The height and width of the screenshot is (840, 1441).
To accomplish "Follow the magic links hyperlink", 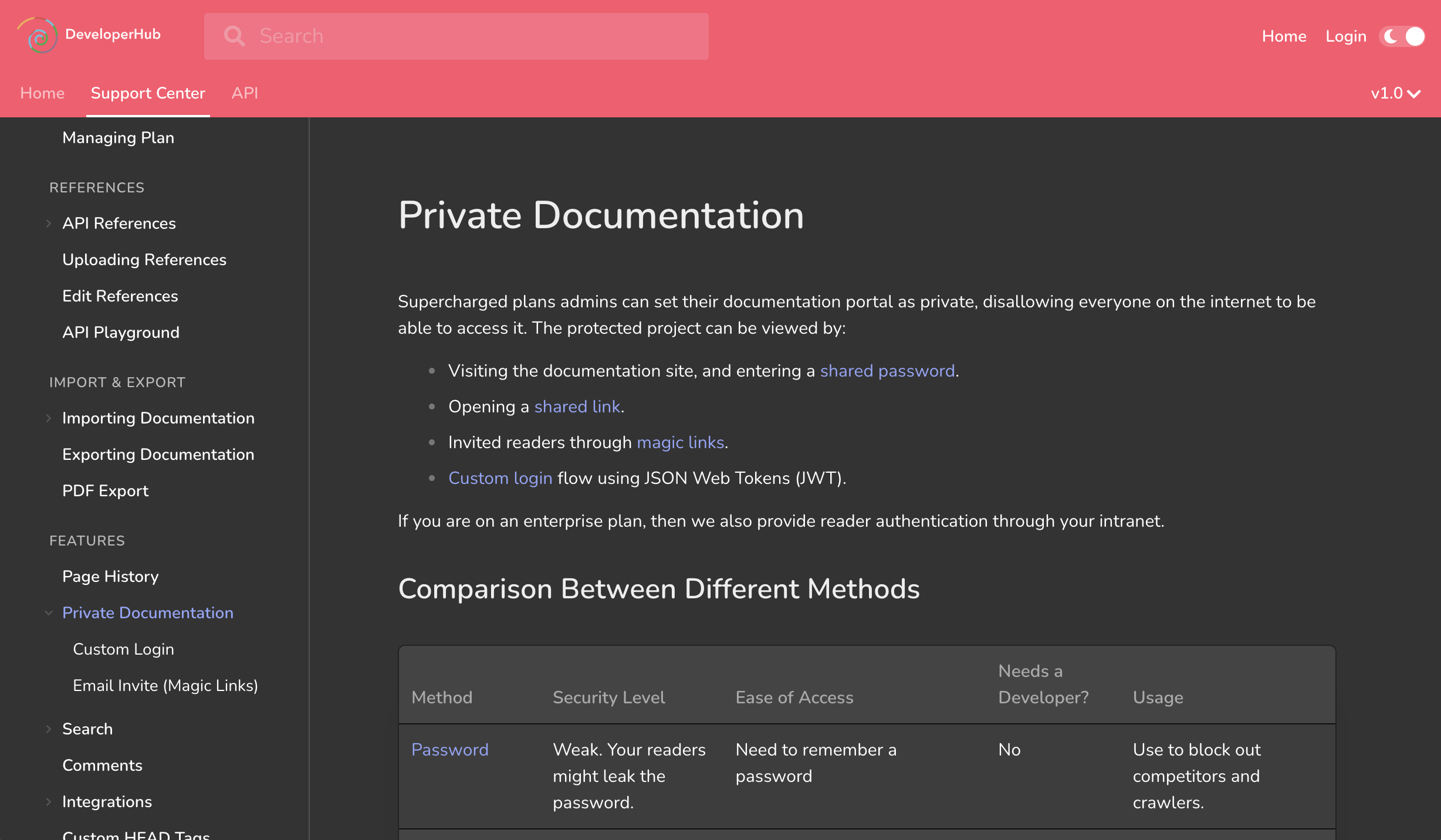I will (x=680, y=442).
